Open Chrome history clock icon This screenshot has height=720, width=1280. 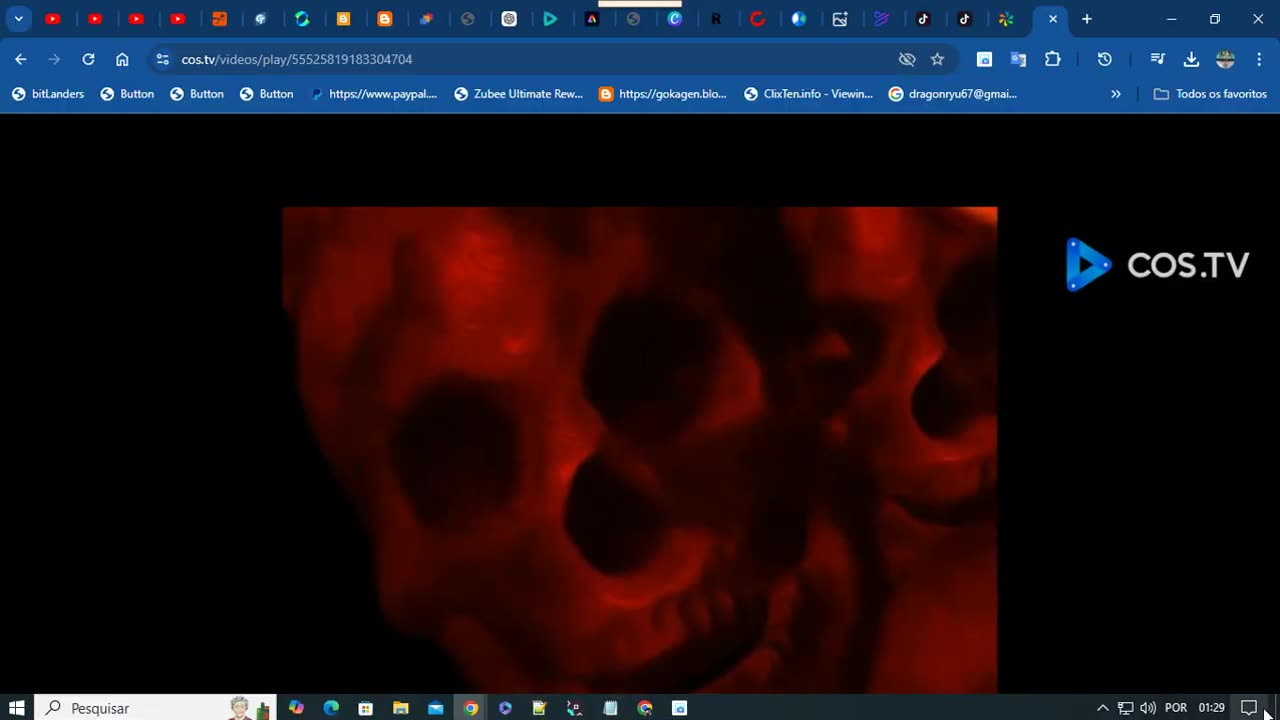click(x=1104, y=59)
